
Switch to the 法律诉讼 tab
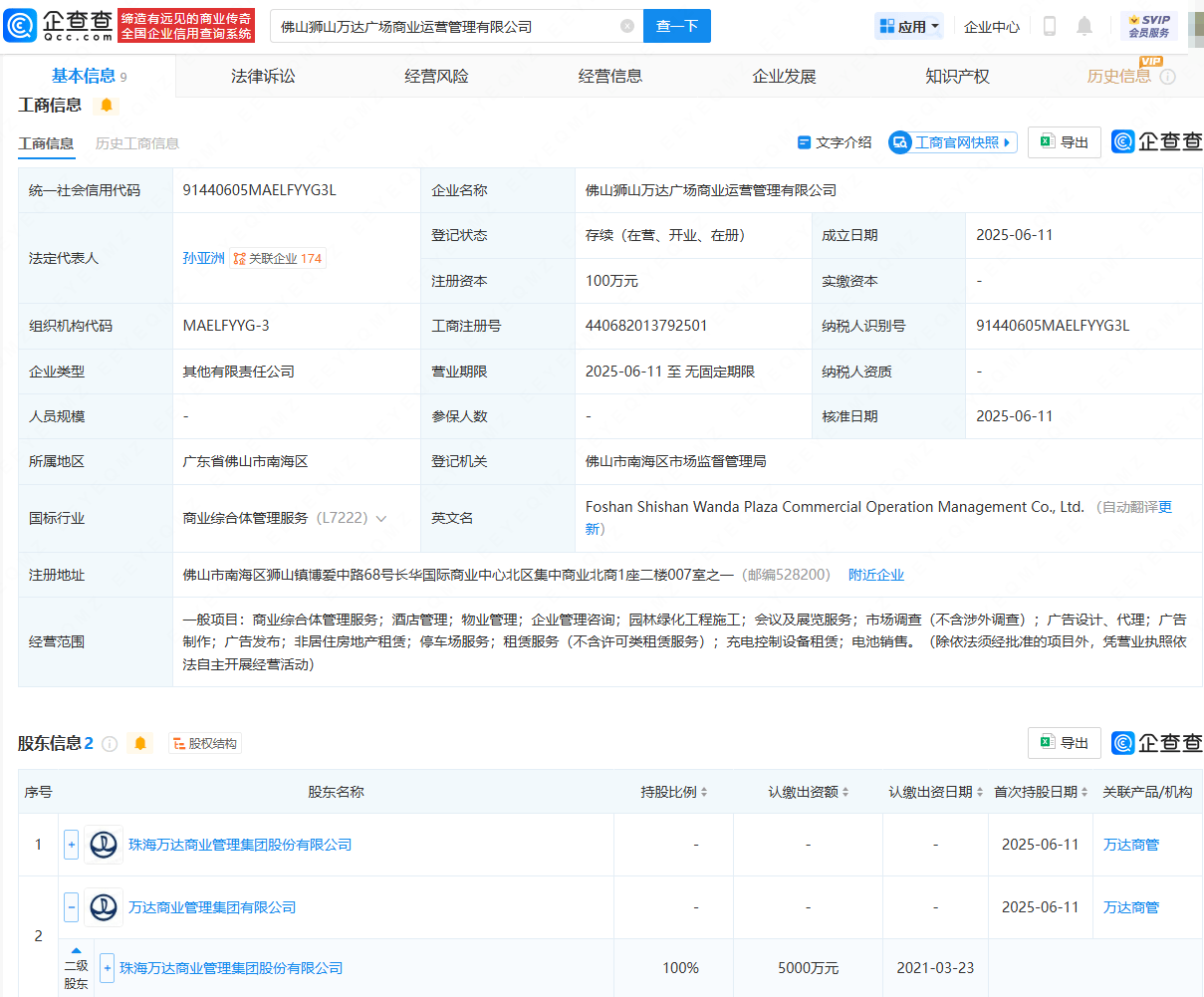(262, 75)
